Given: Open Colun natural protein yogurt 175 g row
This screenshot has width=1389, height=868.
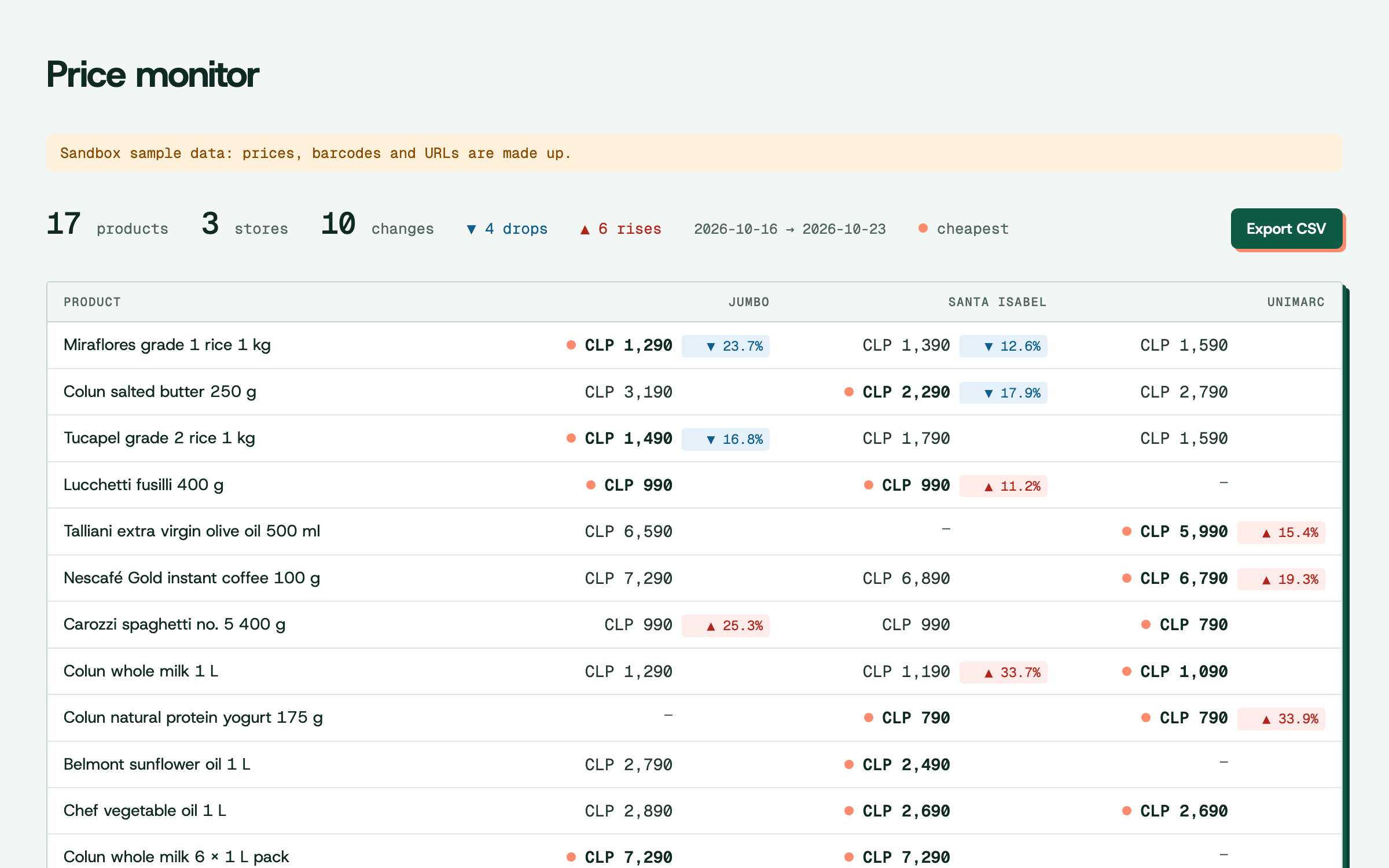Looking at the screenshot, I should [x=694, y=718].
